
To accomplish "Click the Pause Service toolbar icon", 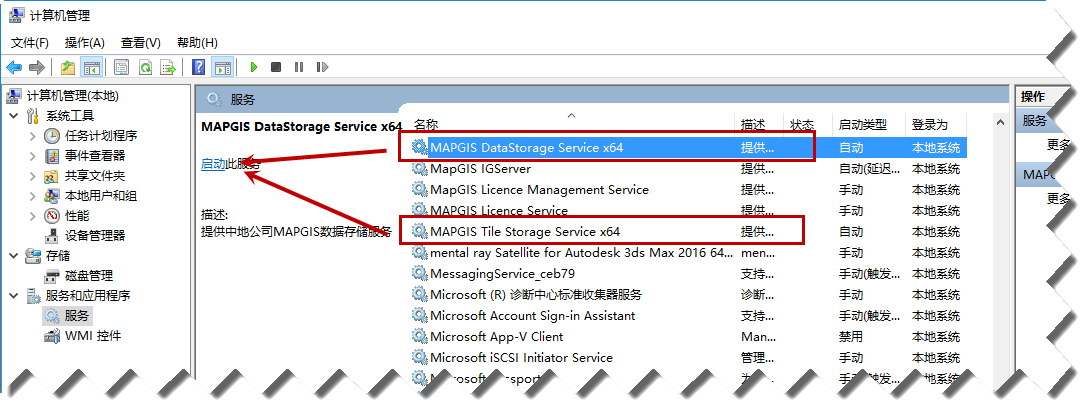I will coord(299,67).
